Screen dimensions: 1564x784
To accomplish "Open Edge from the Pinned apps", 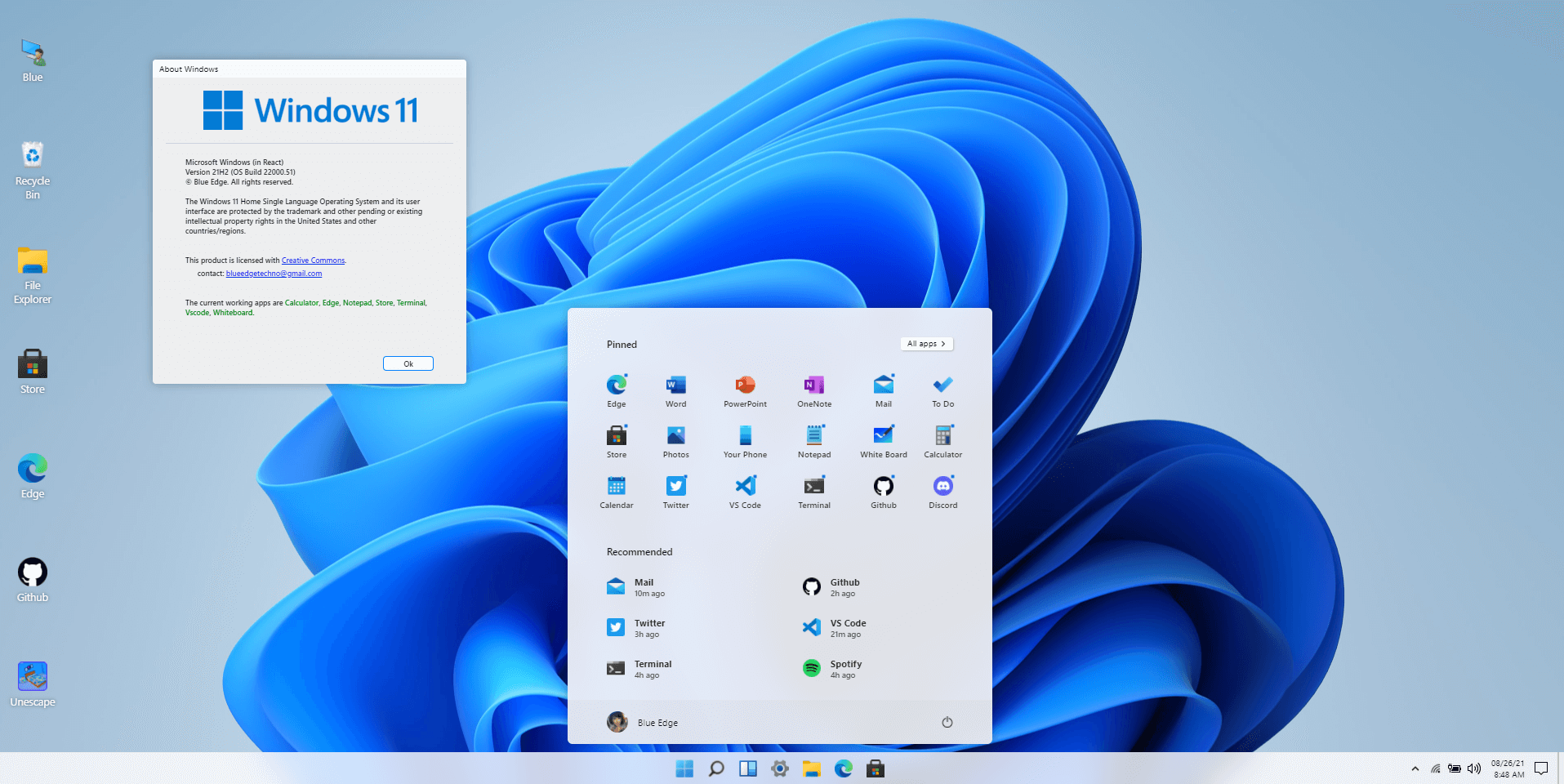I will (x=617, y=390).
